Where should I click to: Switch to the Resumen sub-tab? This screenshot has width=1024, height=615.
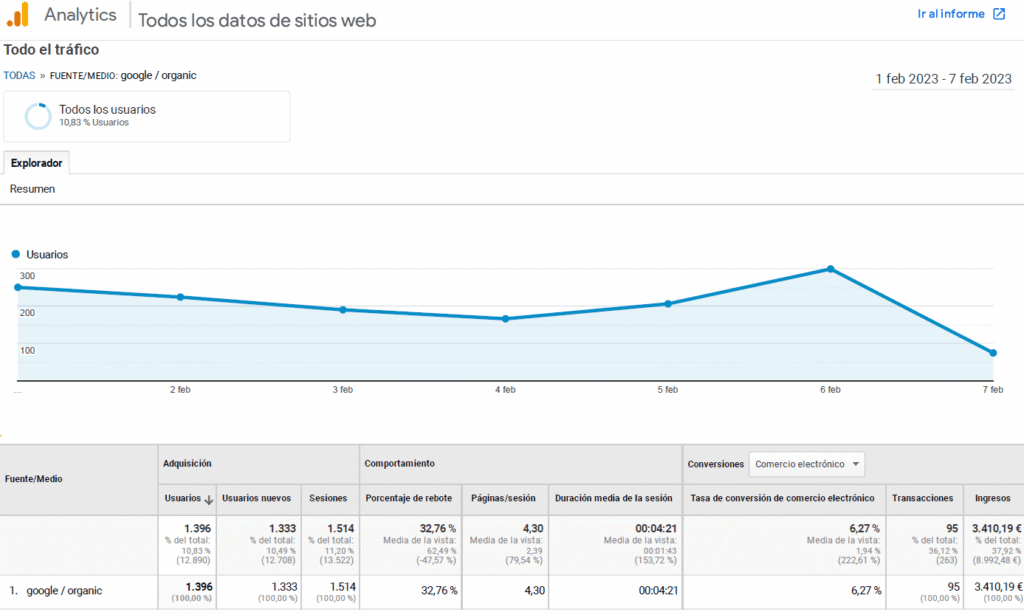[33, 189]
